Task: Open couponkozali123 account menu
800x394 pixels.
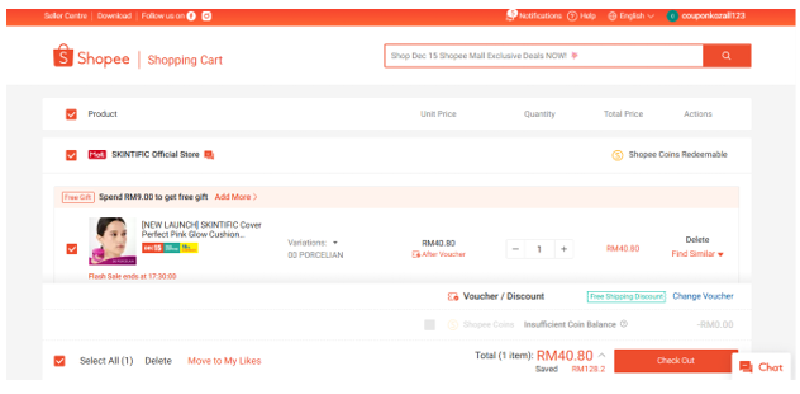Action: click(706, 16)
